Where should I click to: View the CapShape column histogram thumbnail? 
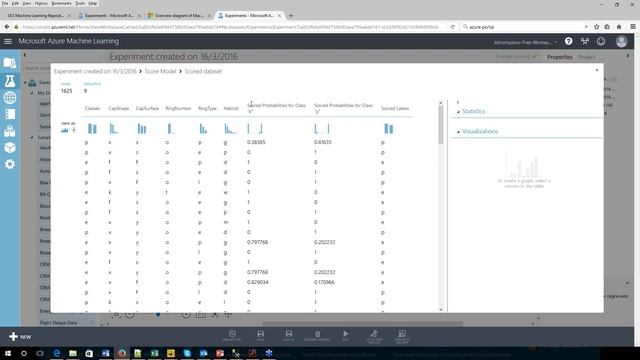(x=113, y=129)
